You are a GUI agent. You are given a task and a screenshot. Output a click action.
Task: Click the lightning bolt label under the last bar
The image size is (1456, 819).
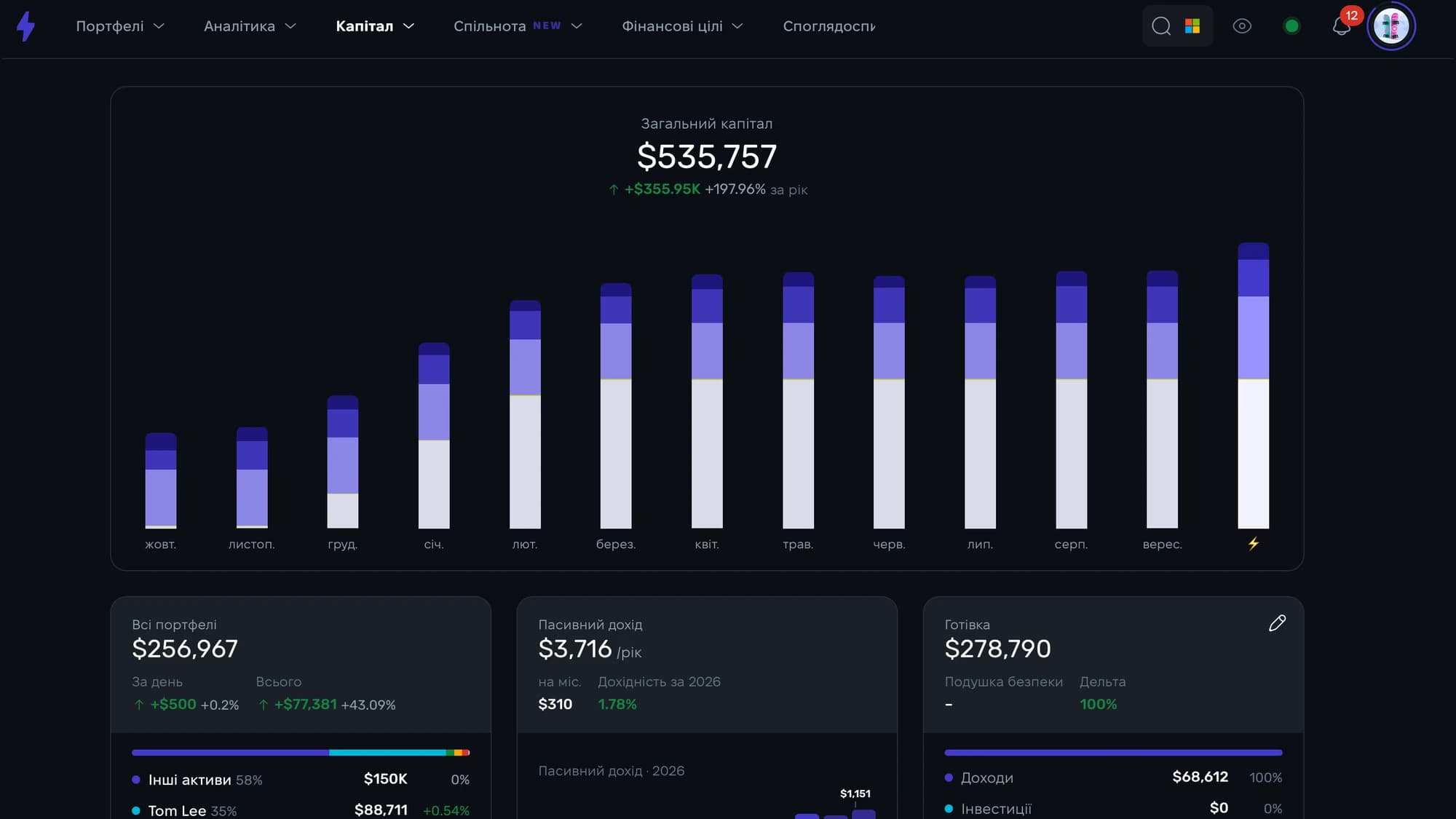pyautogui.click(x=1253, y=544)
